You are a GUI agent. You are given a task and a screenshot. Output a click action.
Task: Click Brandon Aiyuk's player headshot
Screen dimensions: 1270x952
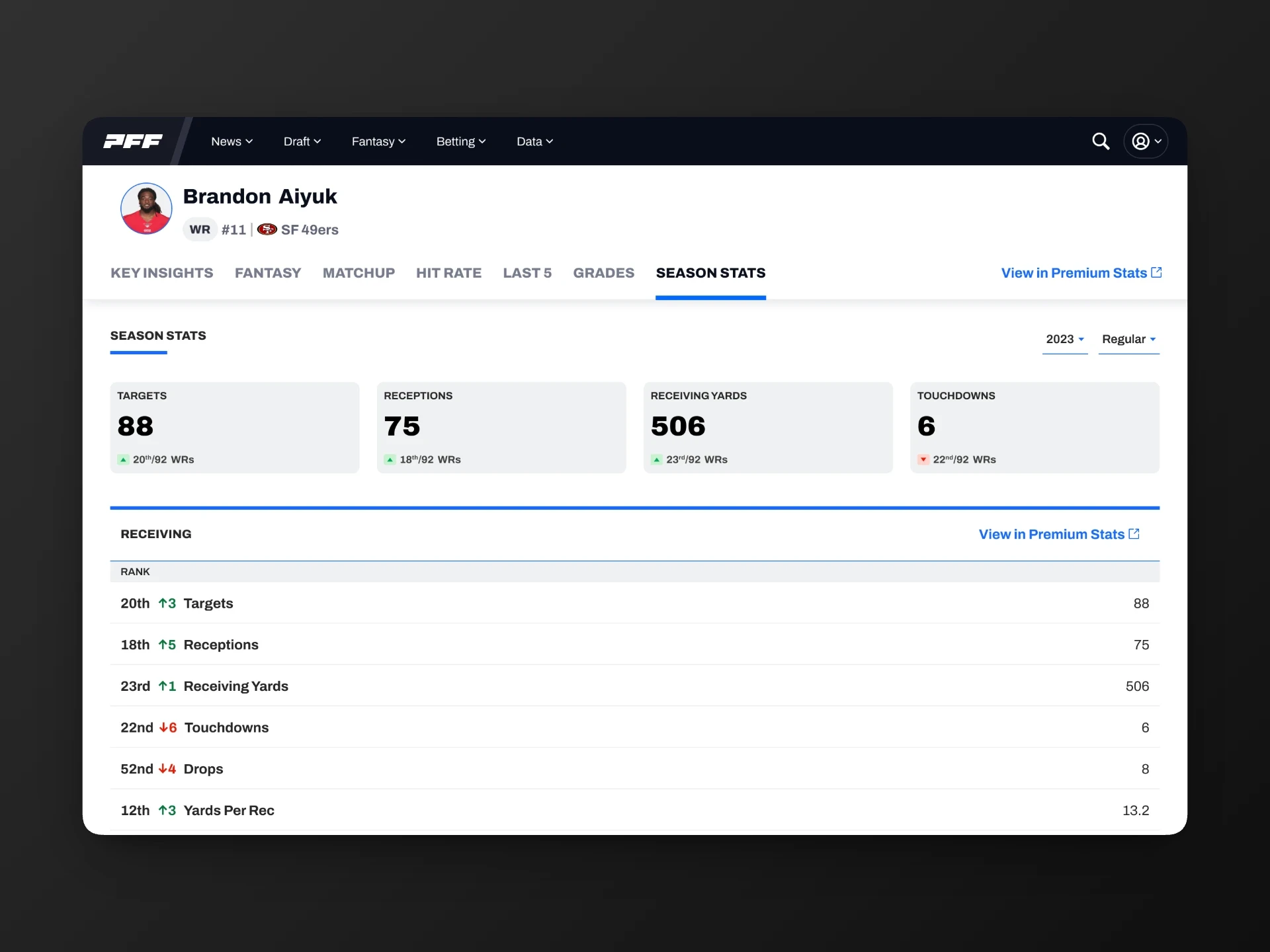pos(146,208)
